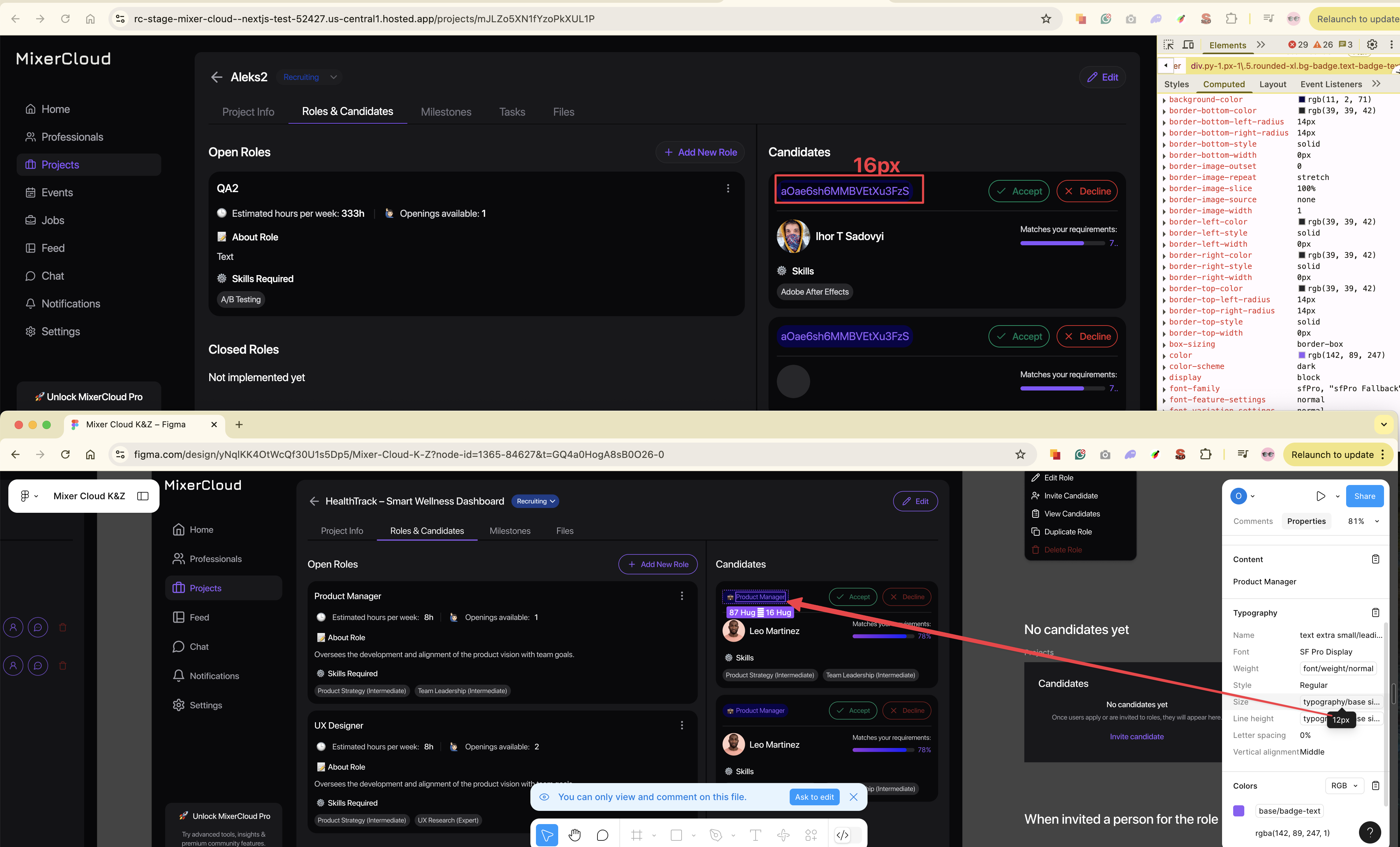Click the three-dot menu on QA2 role

[x=728, y=188]
